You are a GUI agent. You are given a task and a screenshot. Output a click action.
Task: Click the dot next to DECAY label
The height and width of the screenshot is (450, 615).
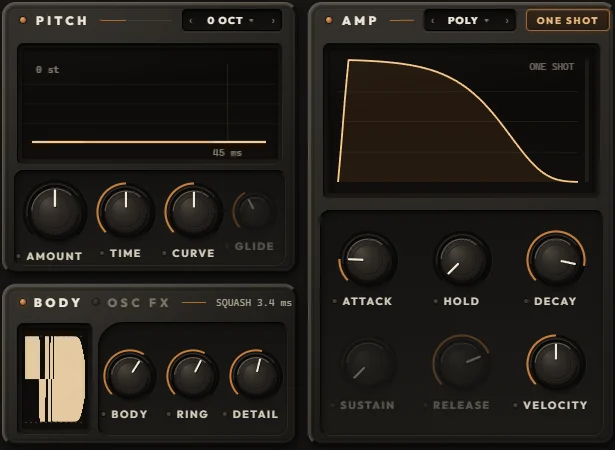coord(526,301)
